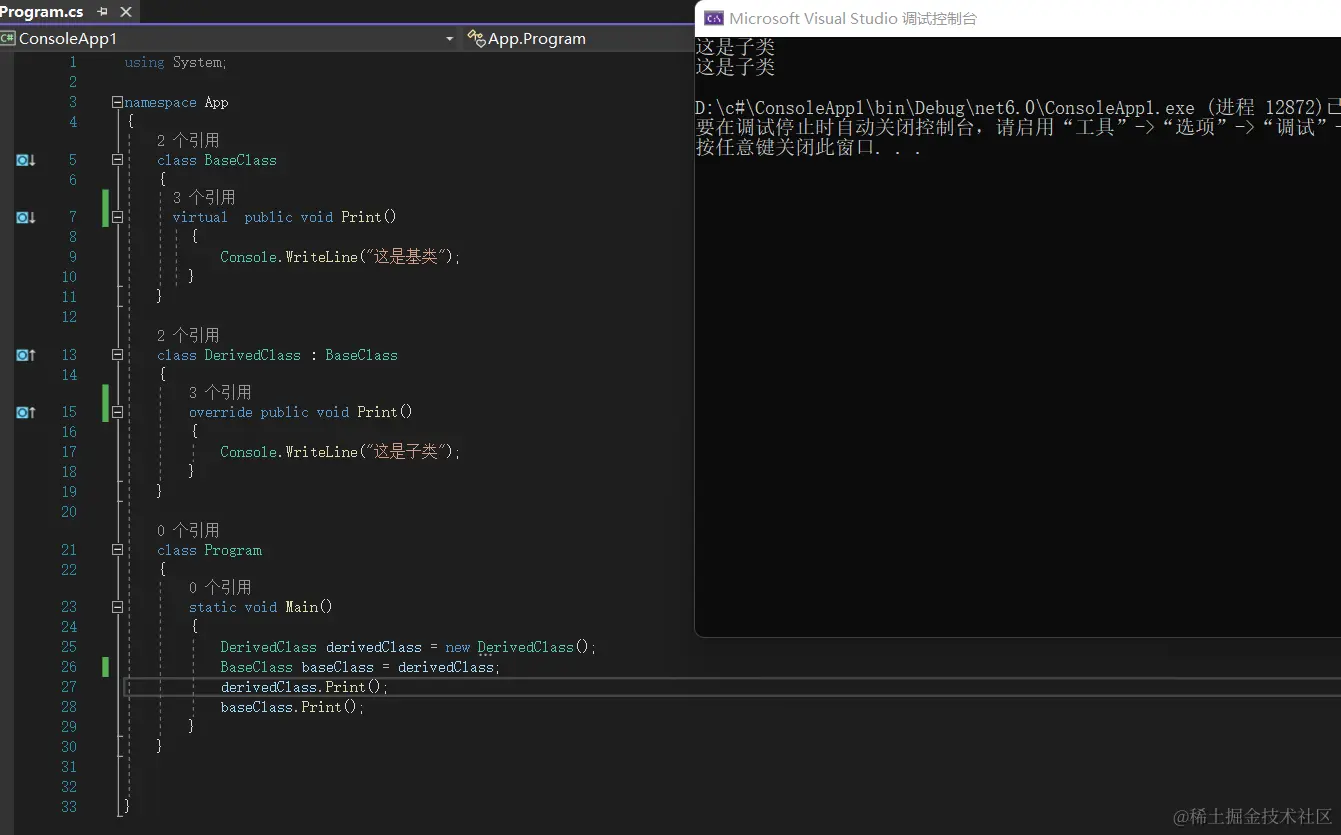Image resolution: width=1341 pixels, height=835 pixels.
Task: Click 'baseClass.Print();' on line 28
Action: click(292, 707)
